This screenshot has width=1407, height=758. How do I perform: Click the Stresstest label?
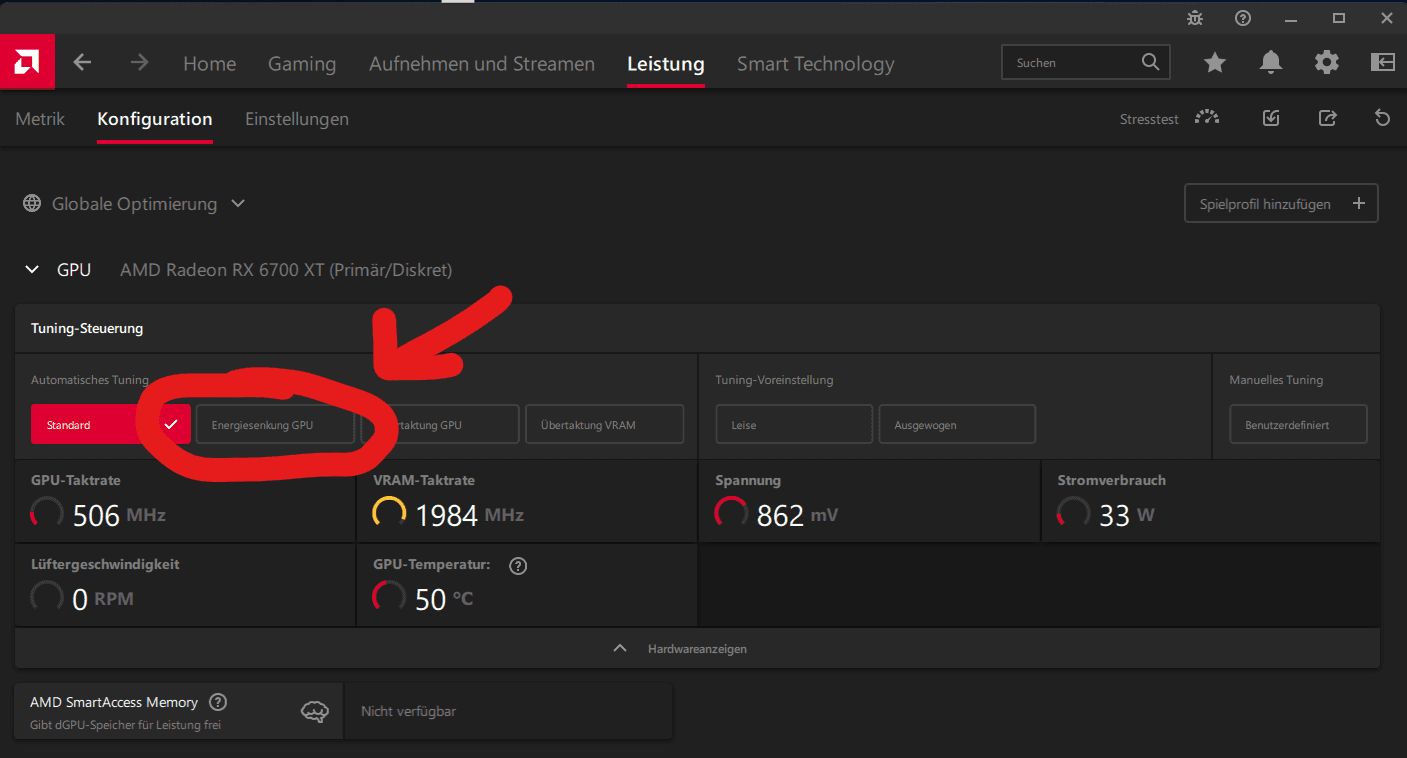pos(1149,119)
